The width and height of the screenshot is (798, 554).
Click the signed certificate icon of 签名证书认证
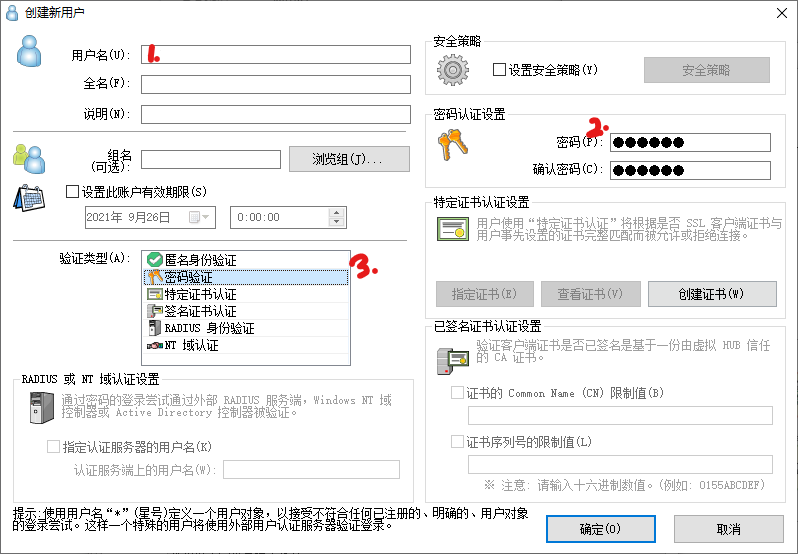(x=155, y=311)
